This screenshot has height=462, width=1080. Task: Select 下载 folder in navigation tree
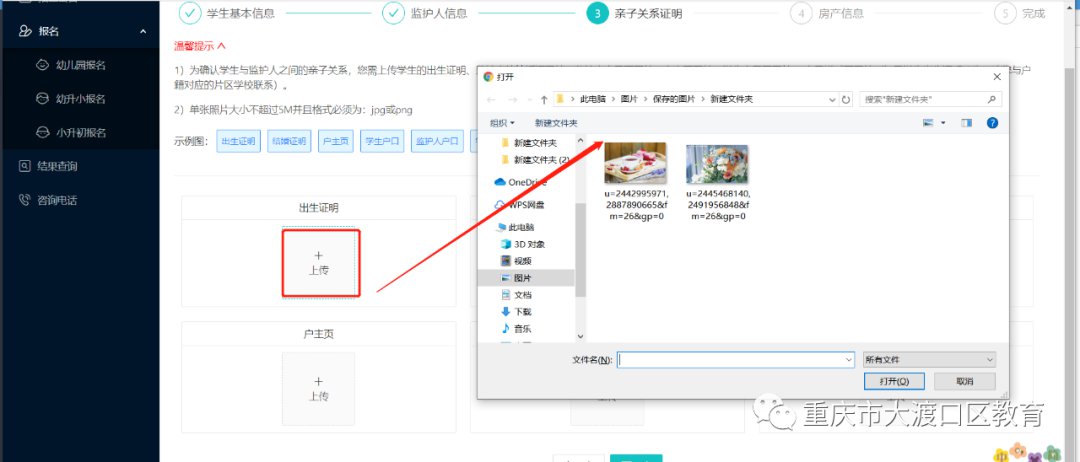[517, 312]
